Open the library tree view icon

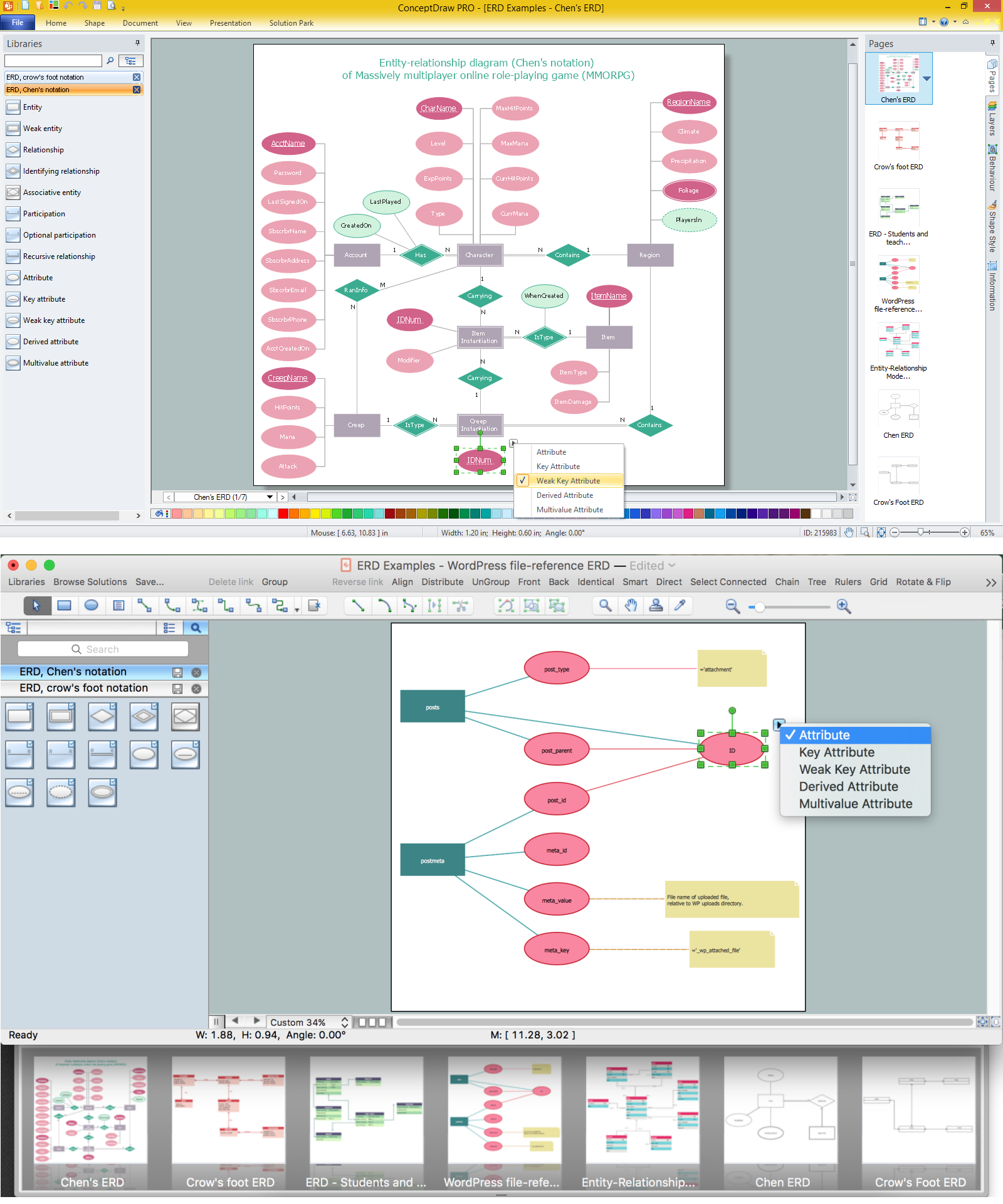coord(14,628)
